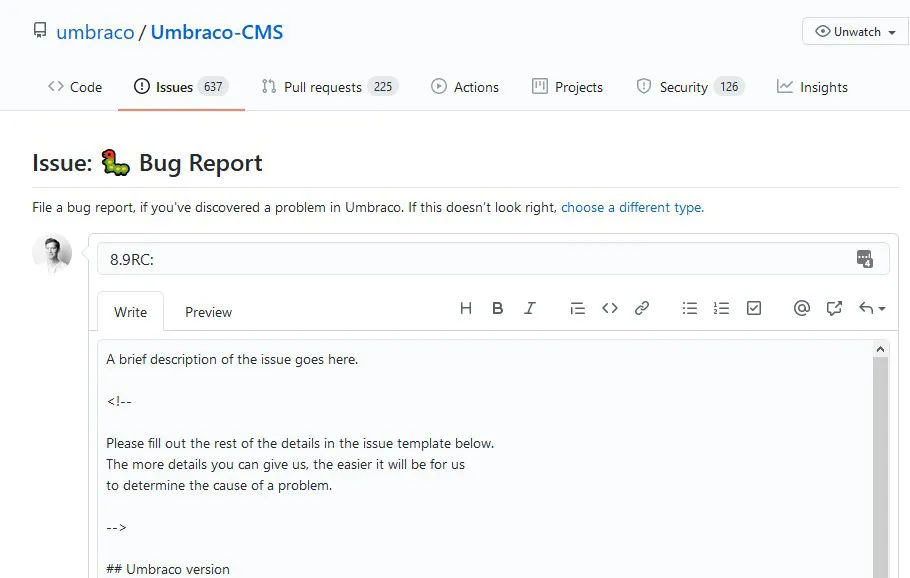Expand the Unwatch dropdown caret
This screenshot has height=578, width=910.
(892, 31)
